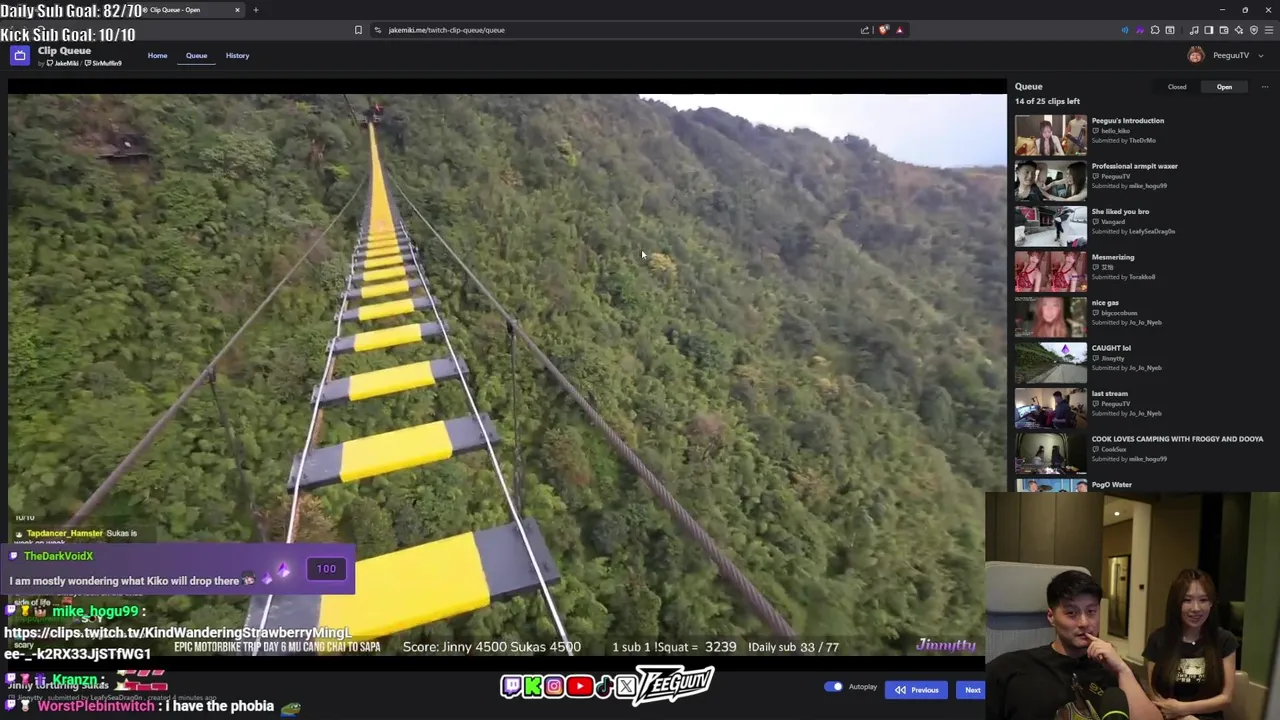
Task: Go to the History nav tab
Action: [237, 56]
